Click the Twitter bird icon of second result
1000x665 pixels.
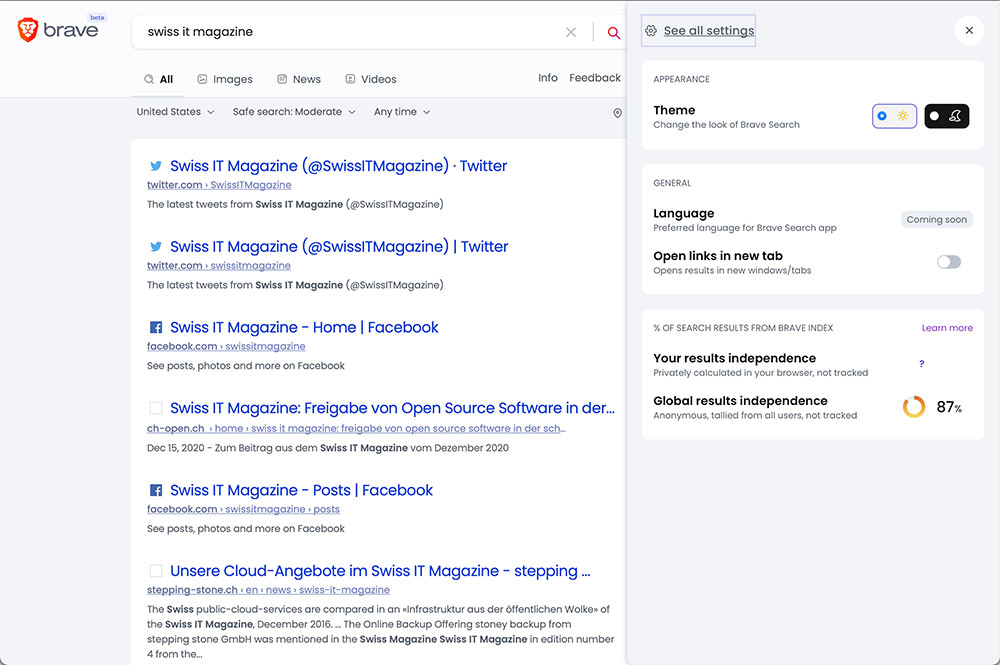pyautogui.click(x=156, y=247)
